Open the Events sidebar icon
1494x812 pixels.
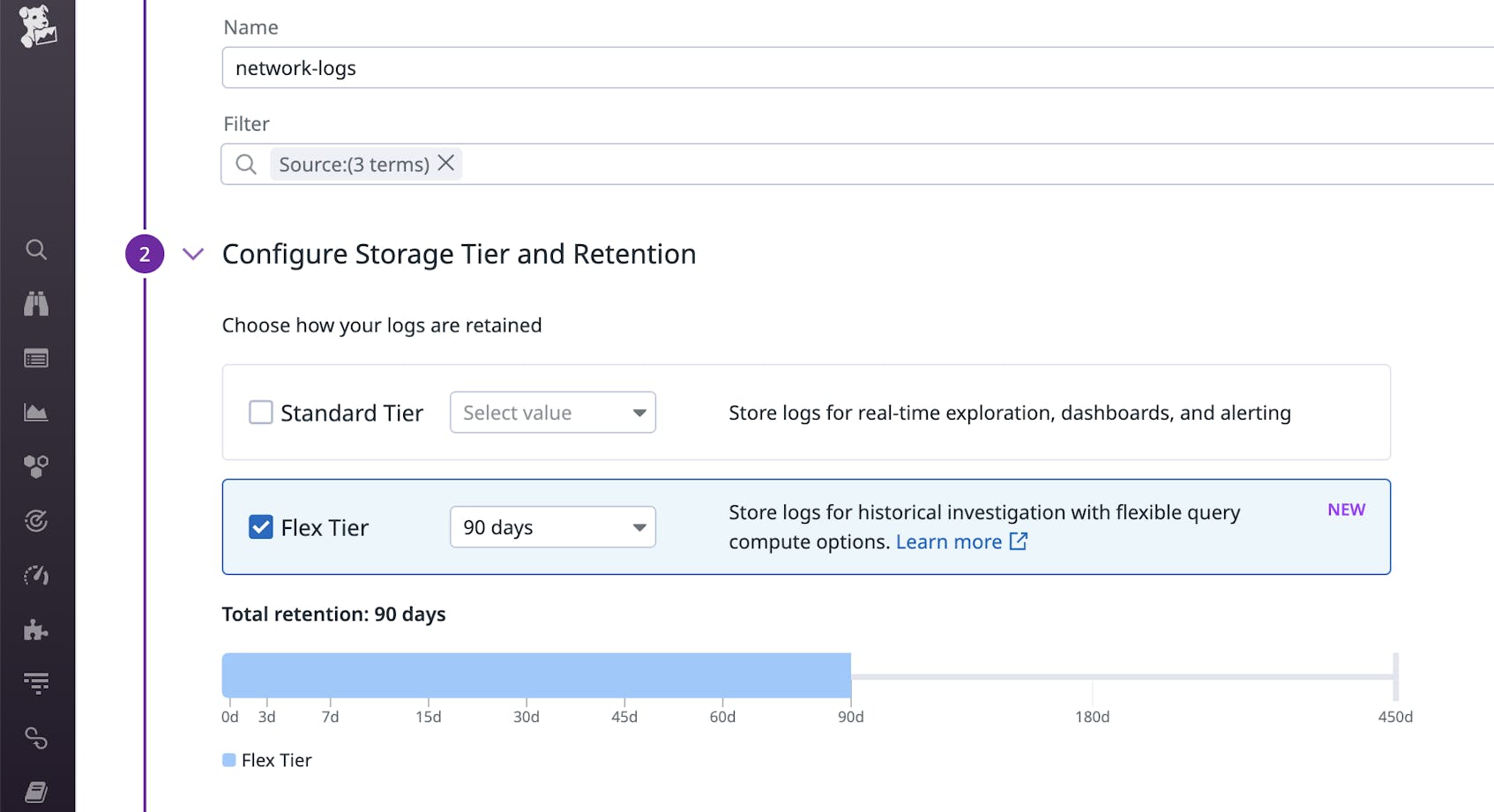click(x=36, y=358)
